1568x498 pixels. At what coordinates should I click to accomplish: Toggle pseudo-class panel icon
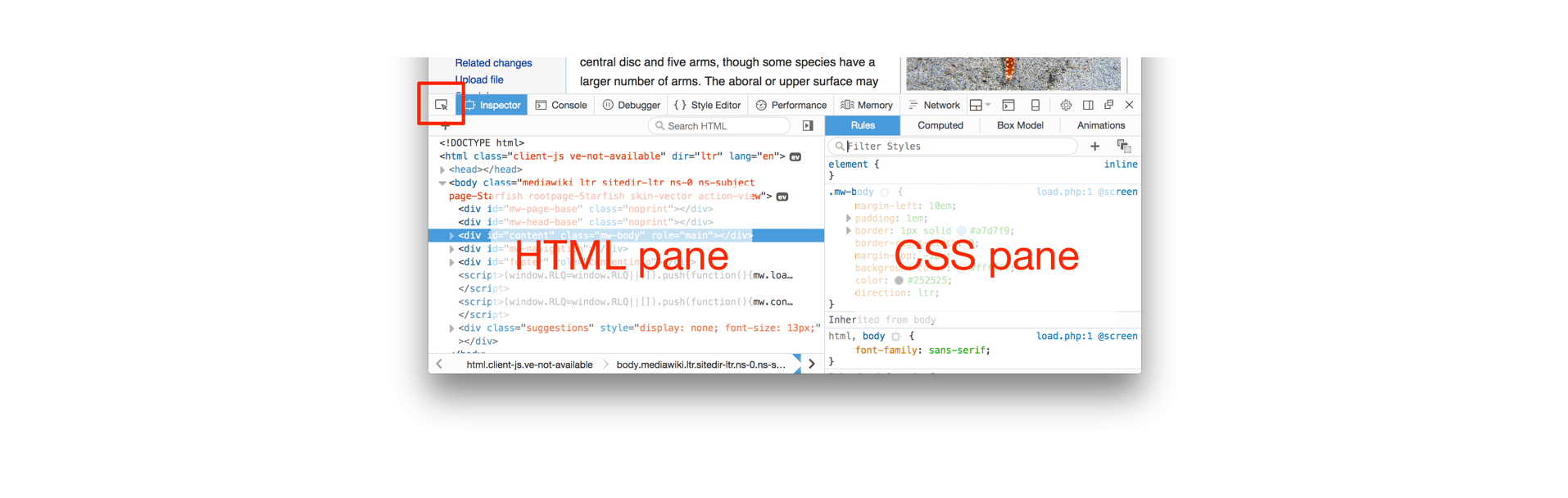[x=1124, y=146]
